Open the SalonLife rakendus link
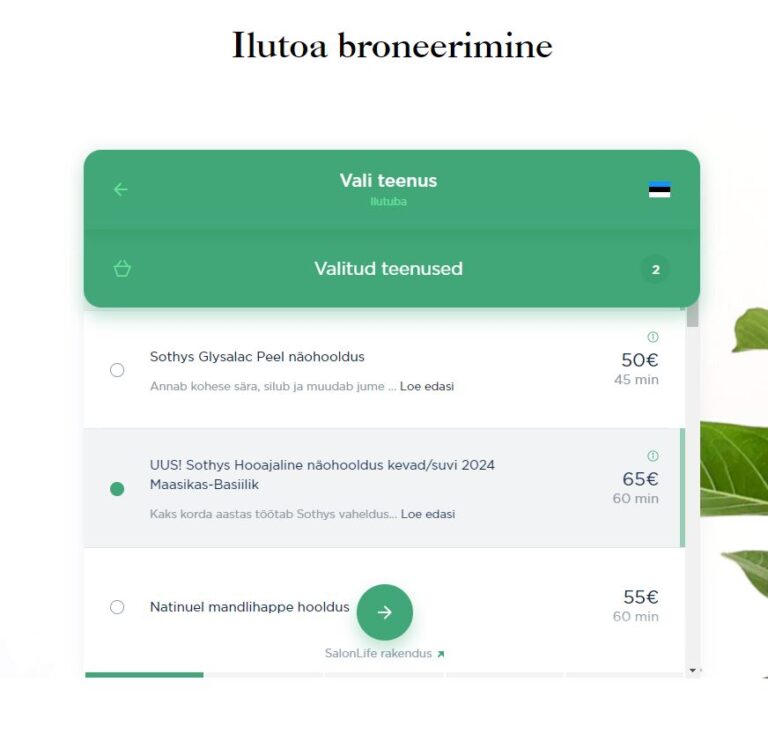Viewport: 768px width, 734px height. pos(384,653)
